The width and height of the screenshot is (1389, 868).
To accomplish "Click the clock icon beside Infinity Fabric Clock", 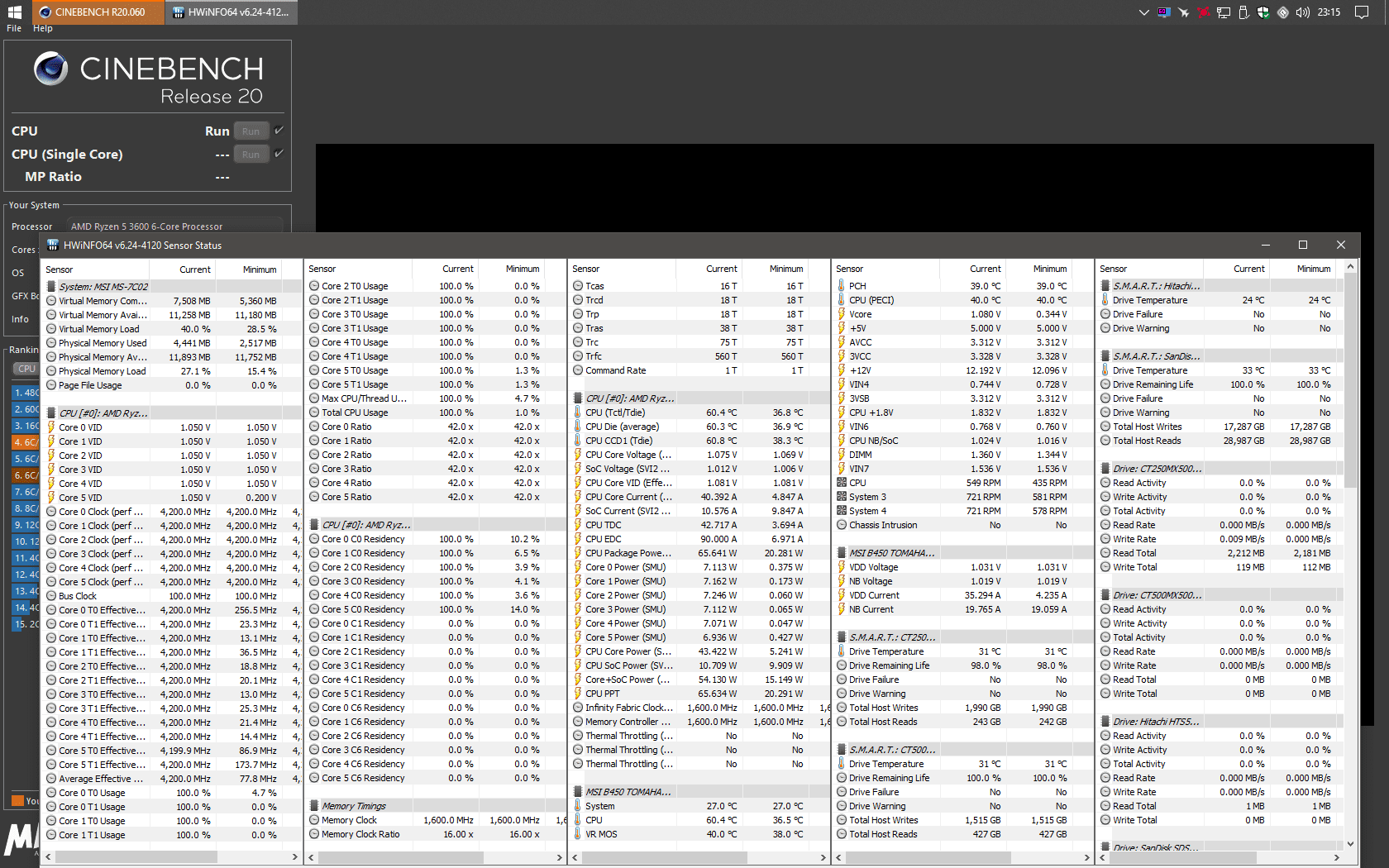I will tap(578, 708).
